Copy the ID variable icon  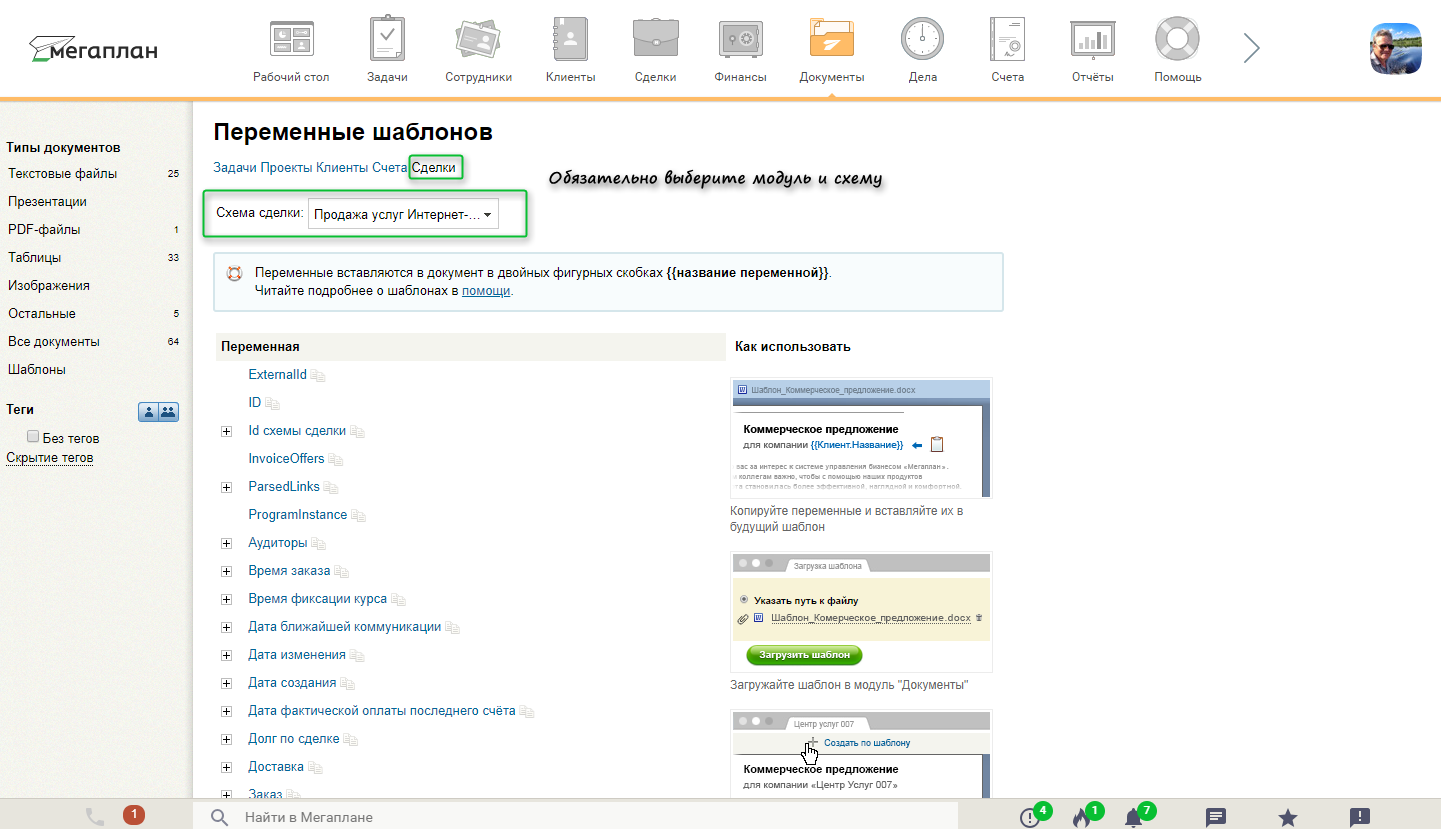(x=272, y=404)
